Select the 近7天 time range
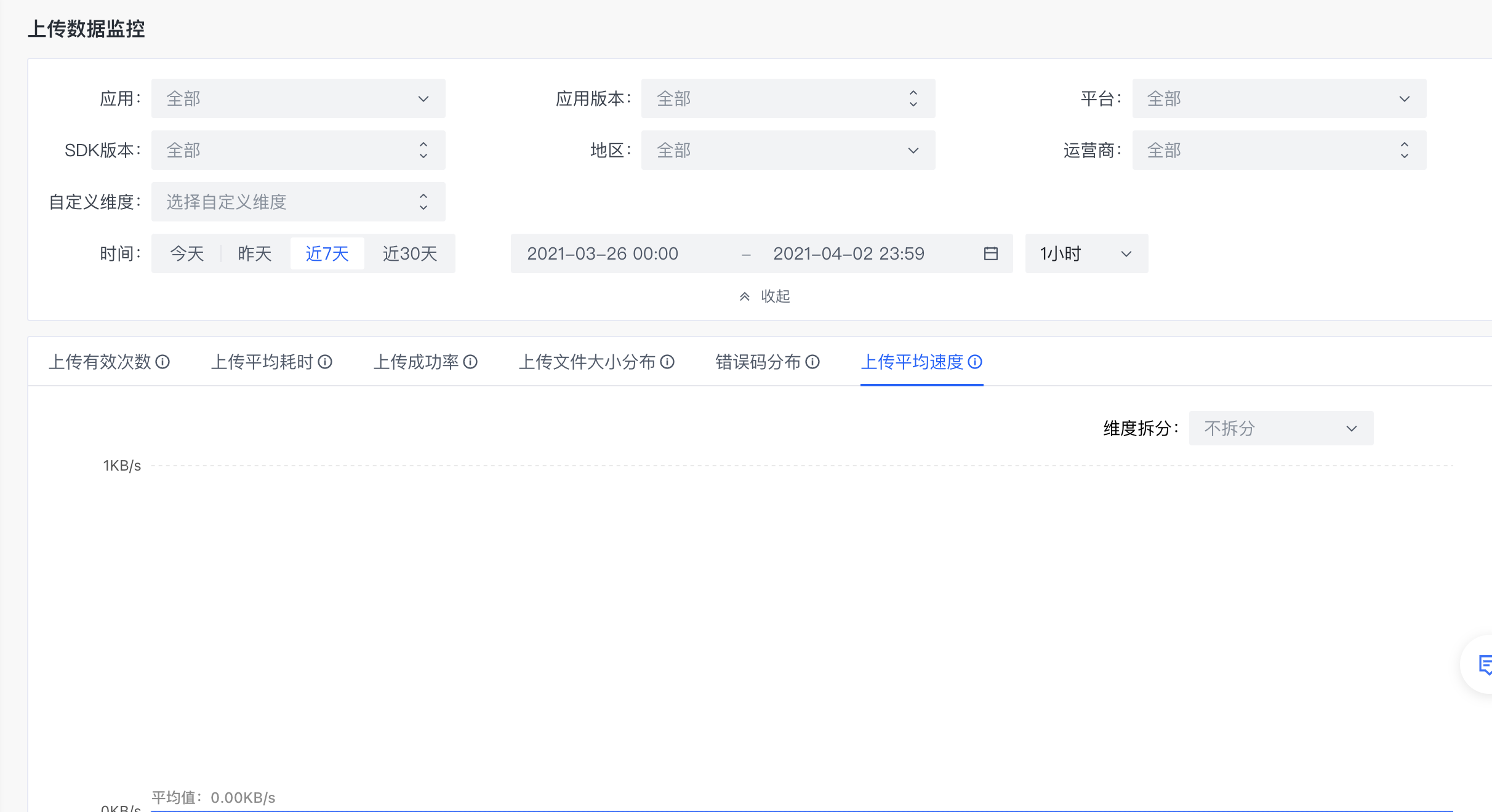The image size is (1492, 812). pyautogui.click(x=327, y=253)
